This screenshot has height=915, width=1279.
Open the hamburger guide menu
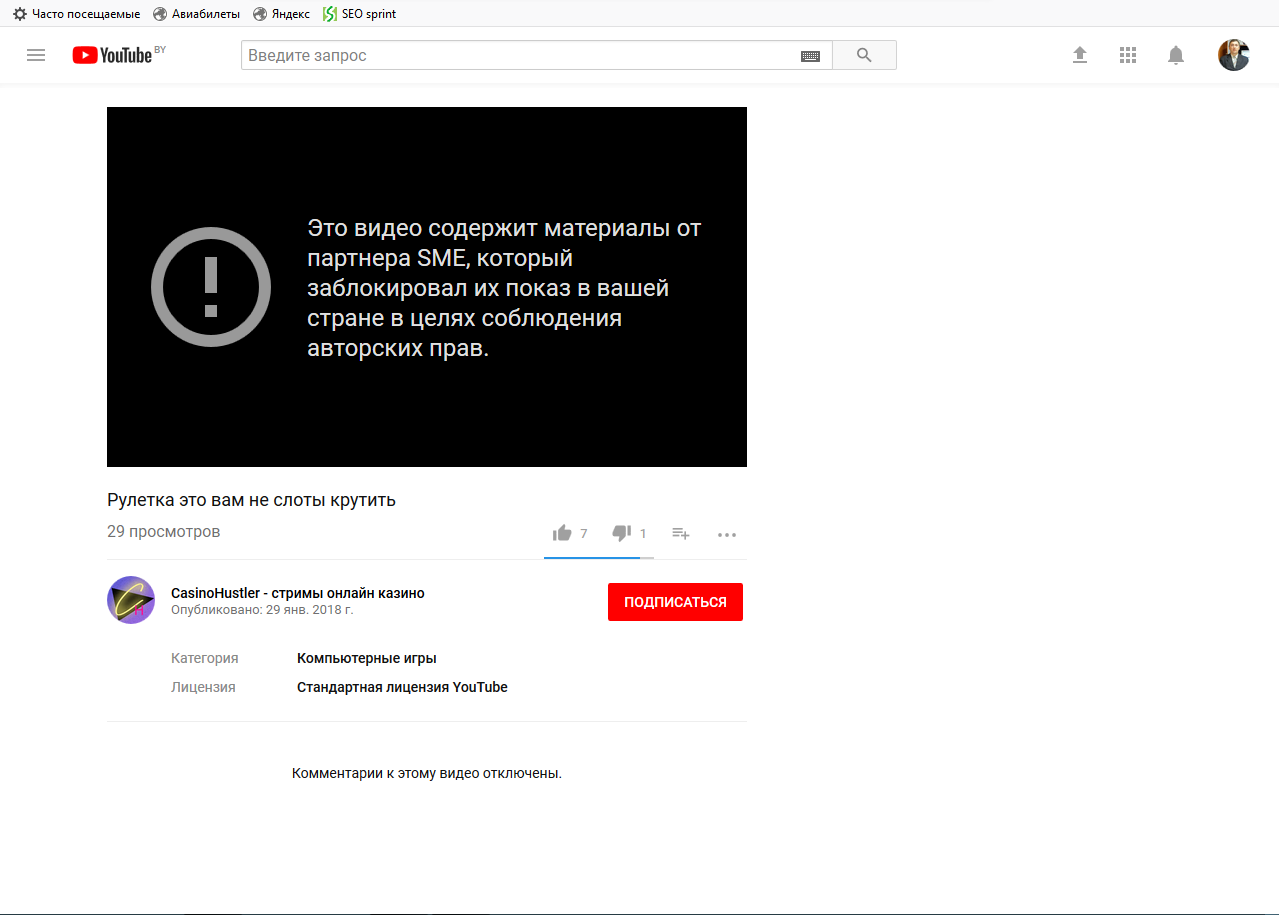(36, 55)
